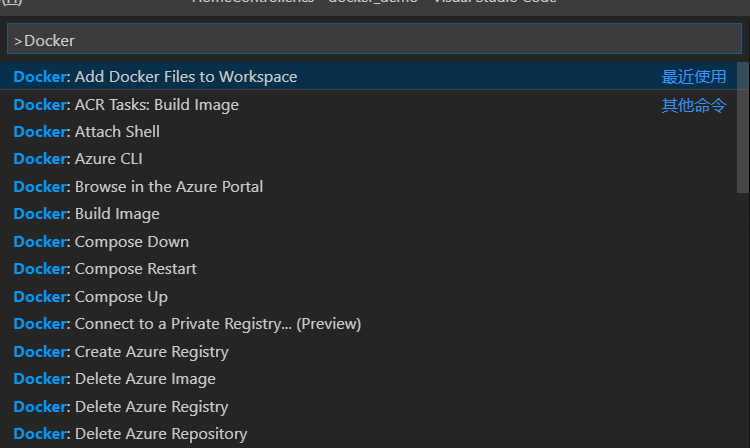Click the partially visible icon above the search box
The width and height of the screenshot is (750, 448).
pos(12,2)
